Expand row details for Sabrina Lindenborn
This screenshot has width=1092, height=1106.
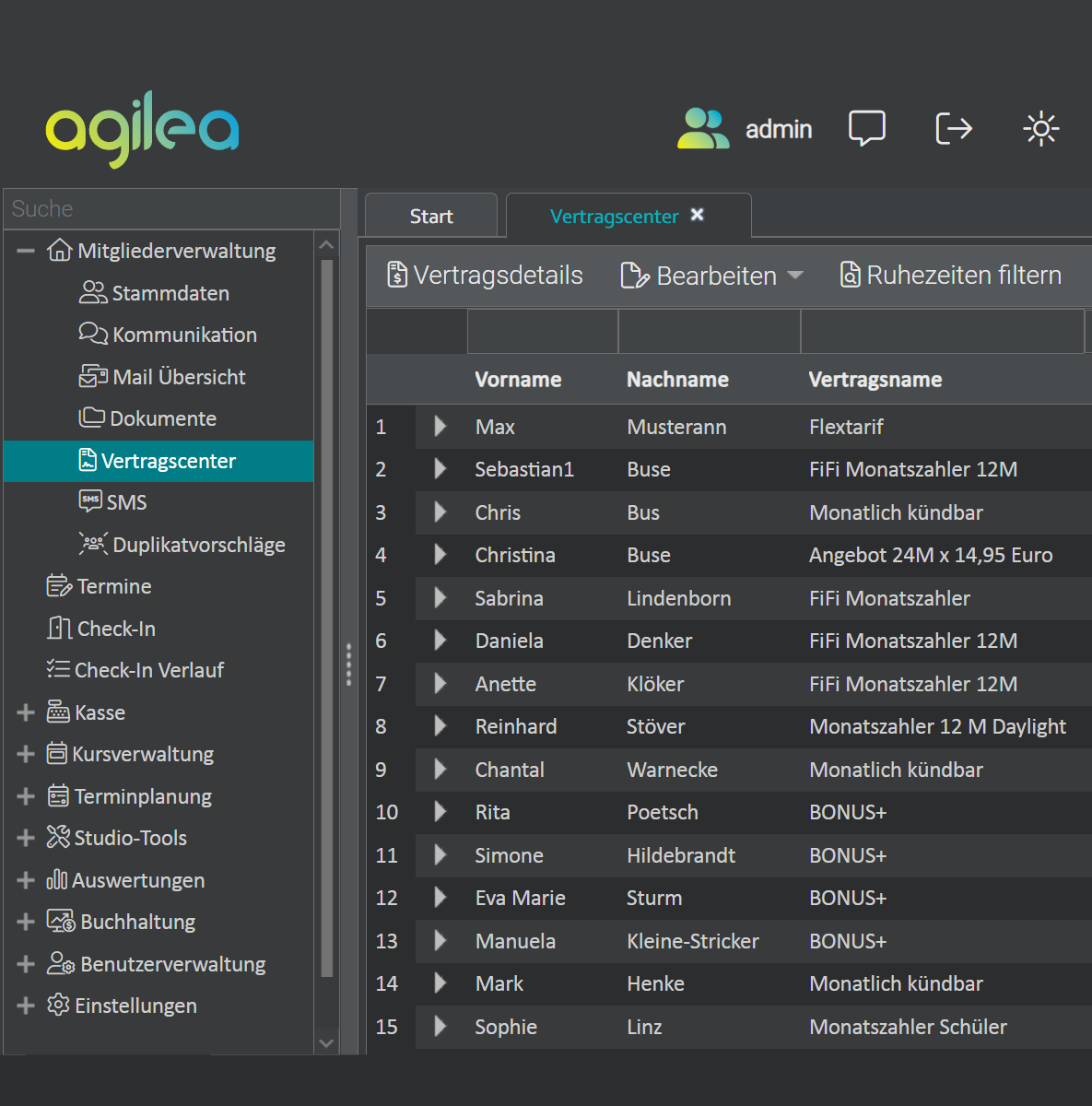pos(440,598)
